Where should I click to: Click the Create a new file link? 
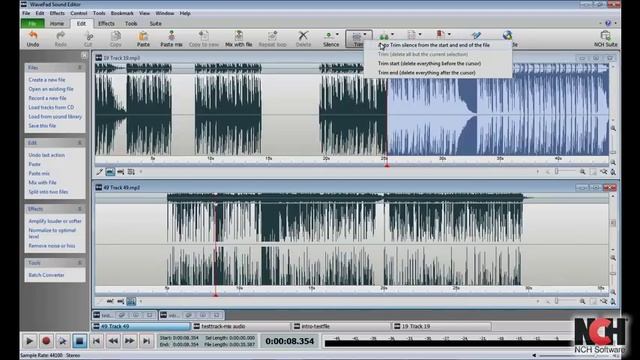coord(47,80)
